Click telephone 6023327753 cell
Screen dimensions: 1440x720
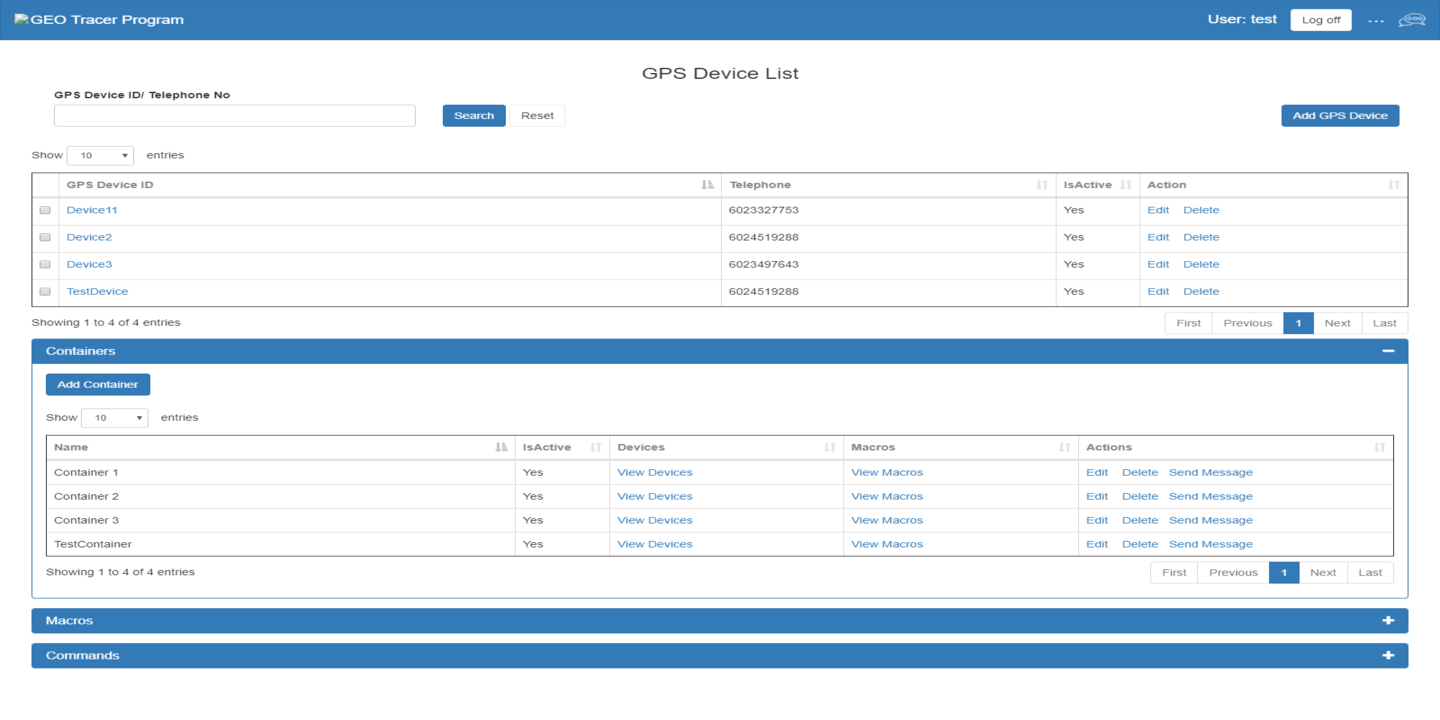coord(888,210)
